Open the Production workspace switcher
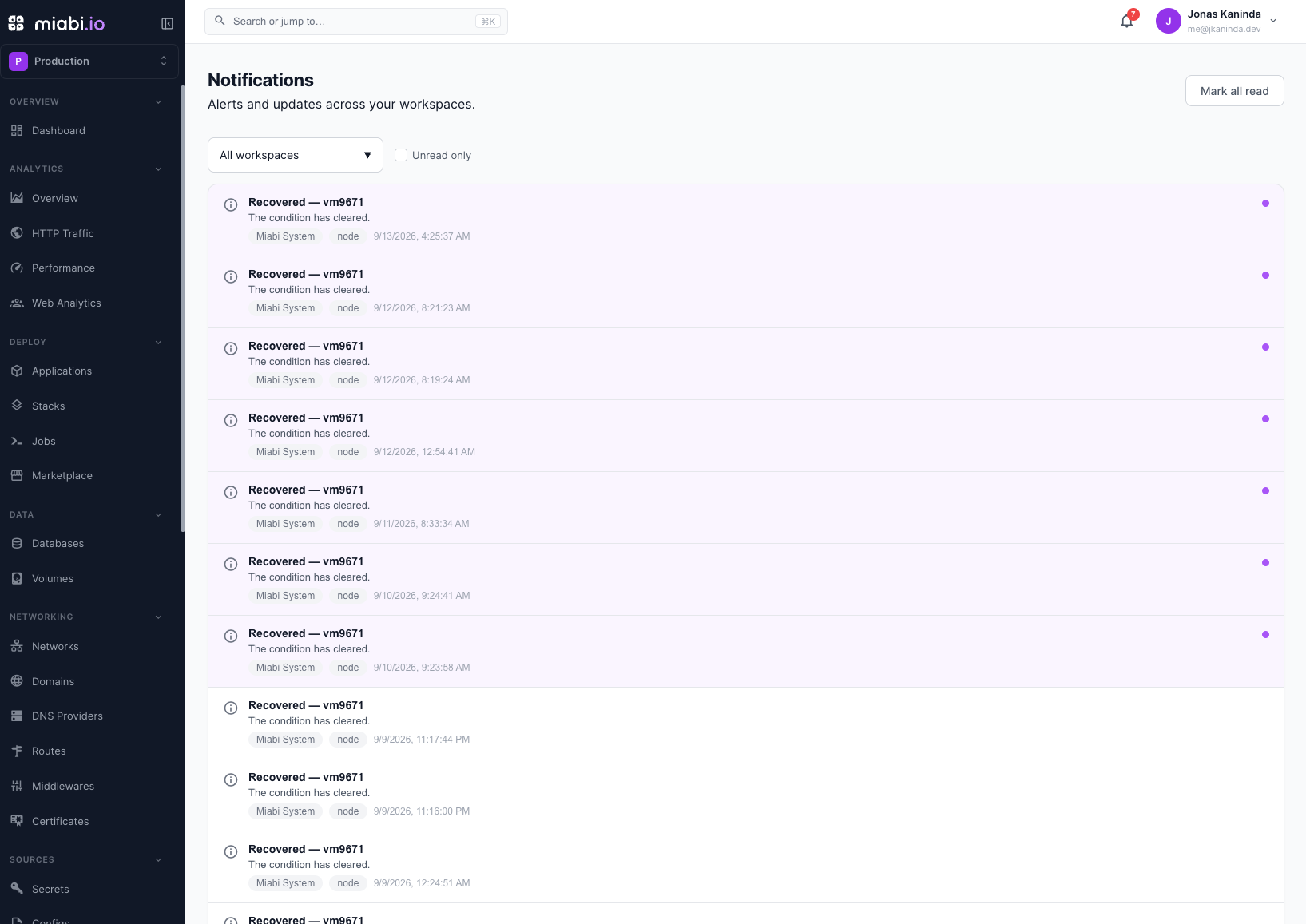The image size is (1306, 924). click(x=89, y=61)
